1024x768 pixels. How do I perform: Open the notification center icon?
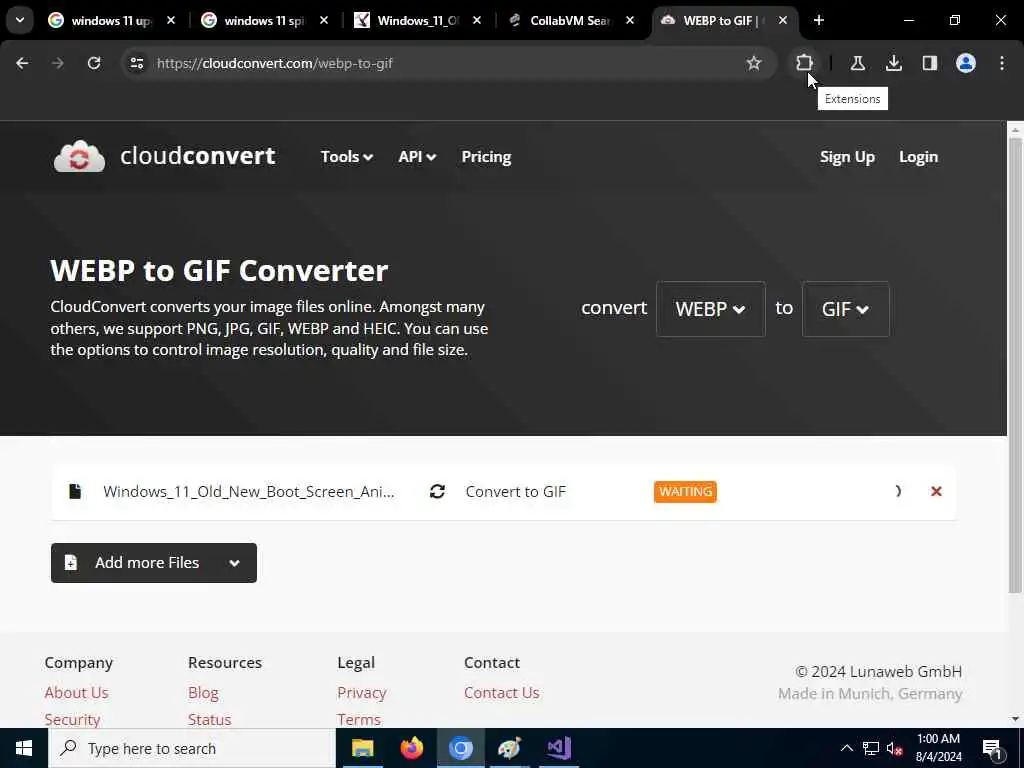(993, 748)
